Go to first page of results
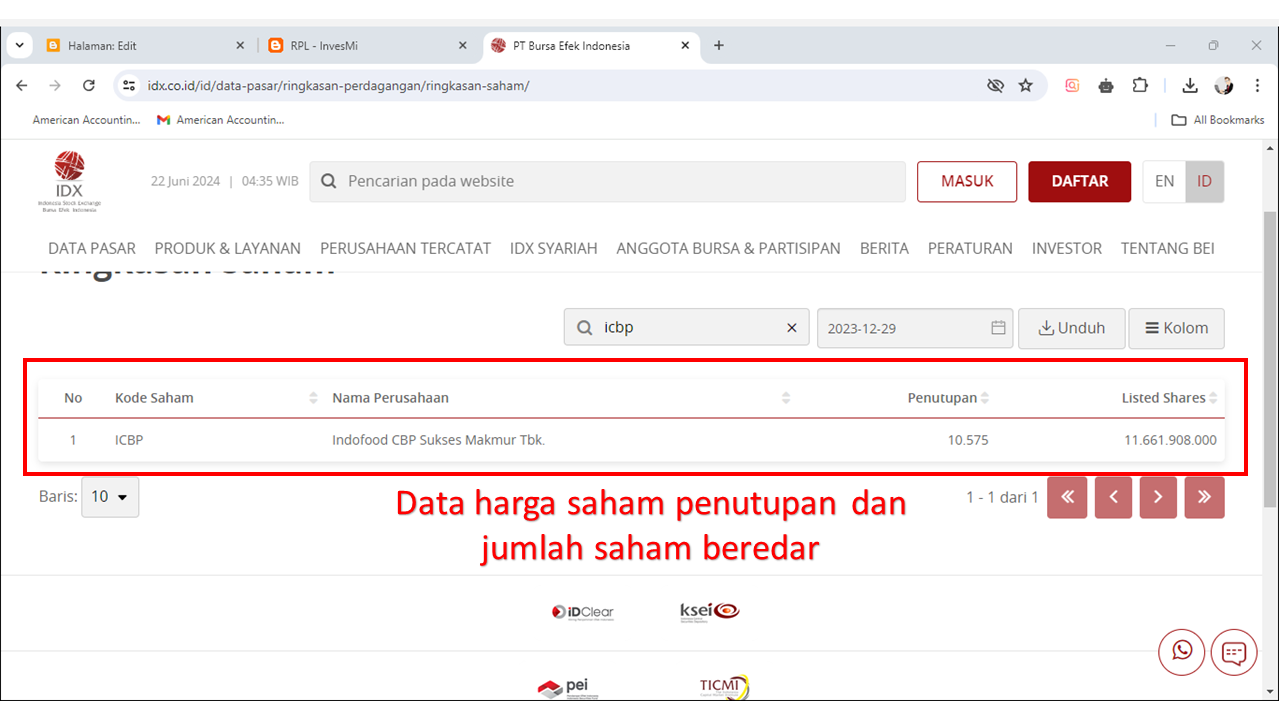The image size is (1280, 720). (x=1067, y=497)
